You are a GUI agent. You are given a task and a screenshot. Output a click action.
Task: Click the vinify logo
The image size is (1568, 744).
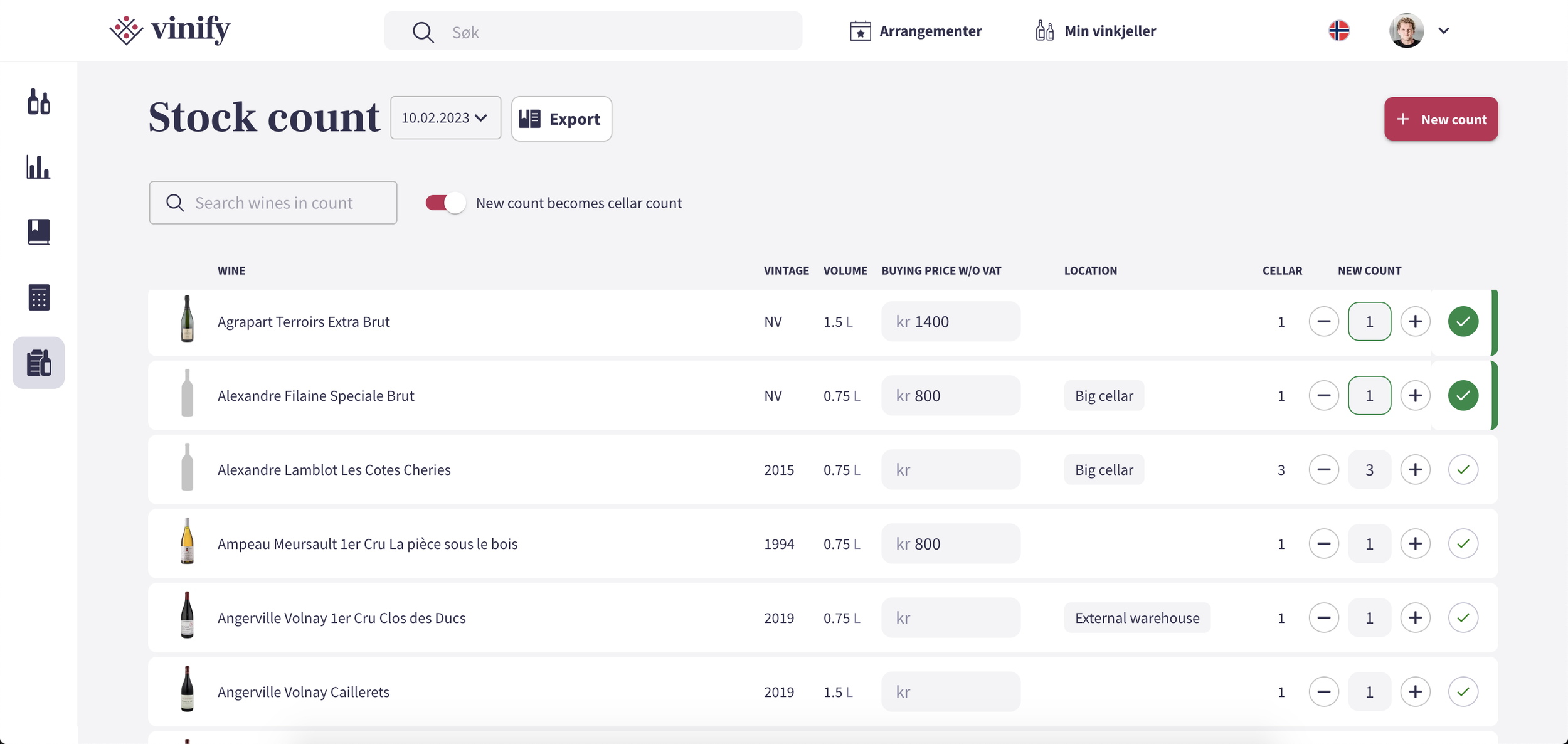pos(170,29)
